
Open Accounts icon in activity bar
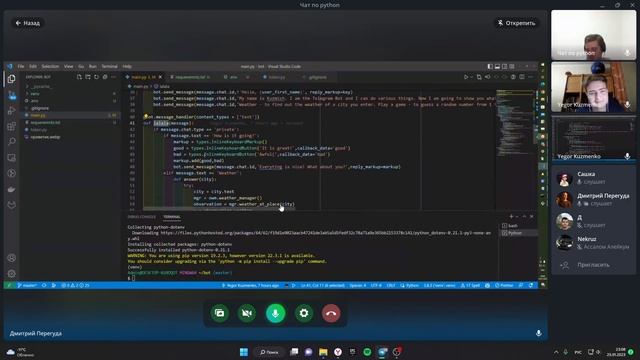click(x=11, y=258)
